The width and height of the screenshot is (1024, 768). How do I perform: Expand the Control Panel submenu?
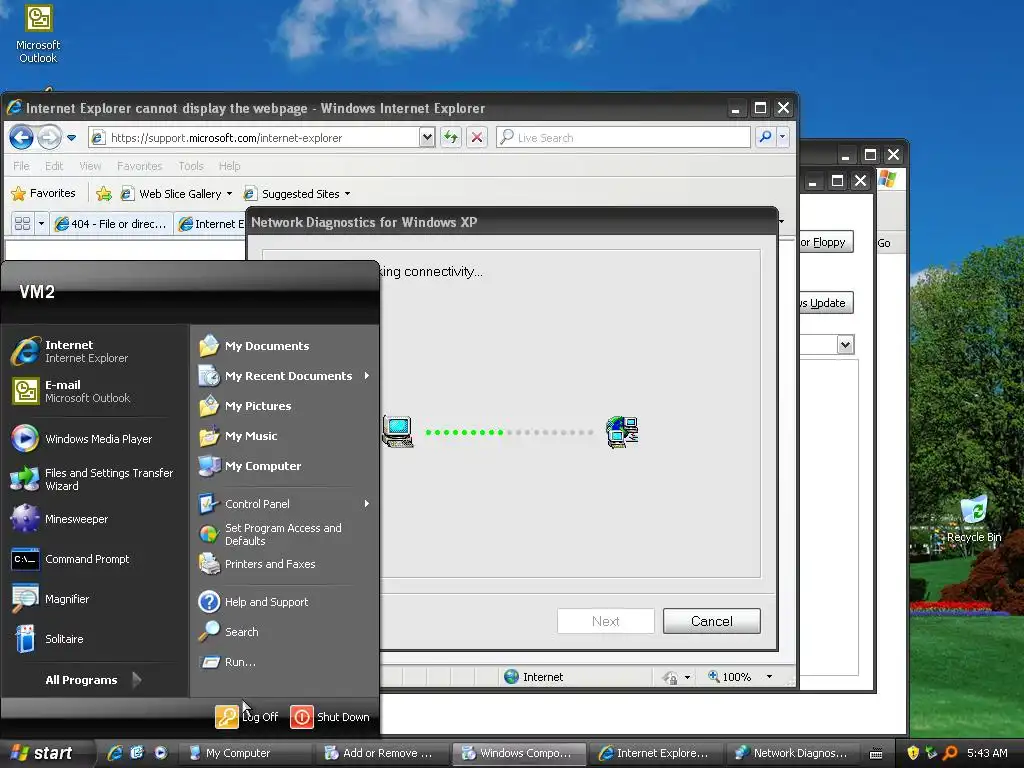284,504
